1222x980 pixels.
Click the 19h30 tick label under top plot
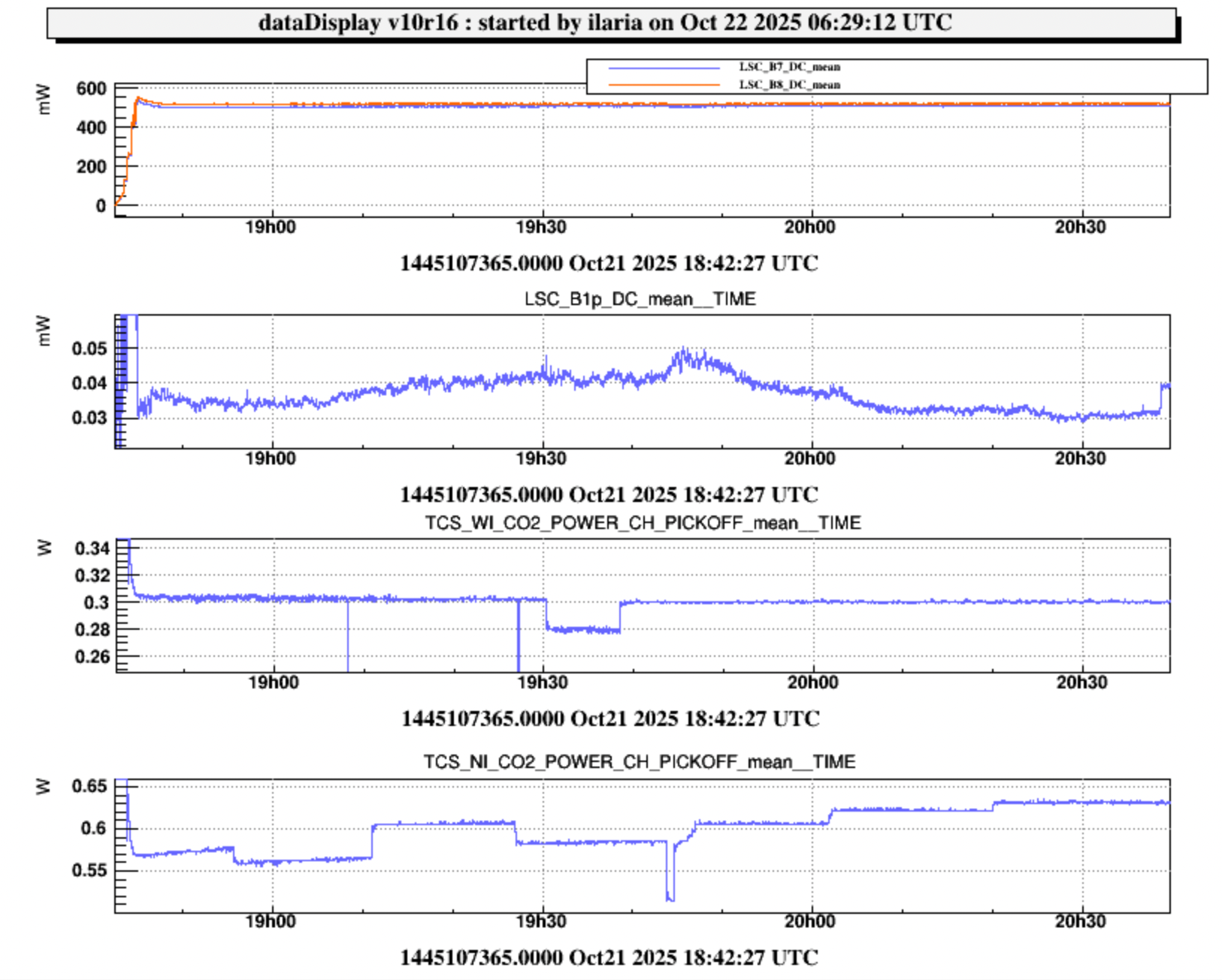pos(541,227)
